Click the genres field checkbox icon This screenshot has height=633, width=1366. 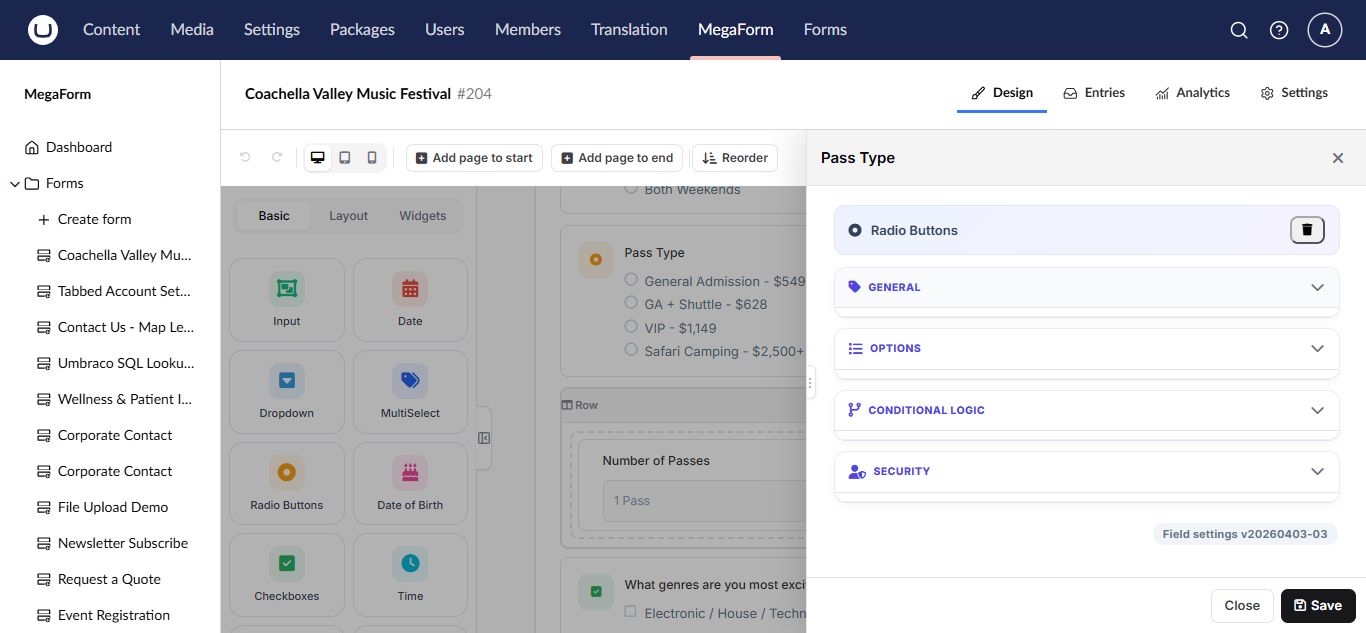tap(596, 592)
